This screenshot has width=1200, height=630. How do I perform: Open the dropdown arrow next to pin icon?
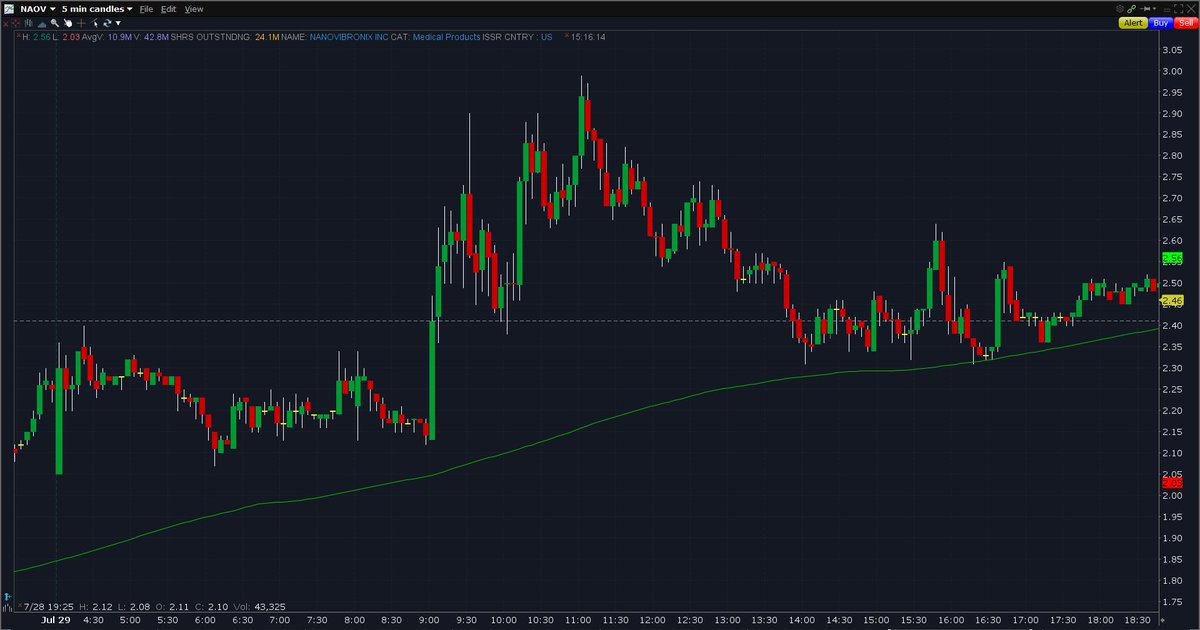1155,9
